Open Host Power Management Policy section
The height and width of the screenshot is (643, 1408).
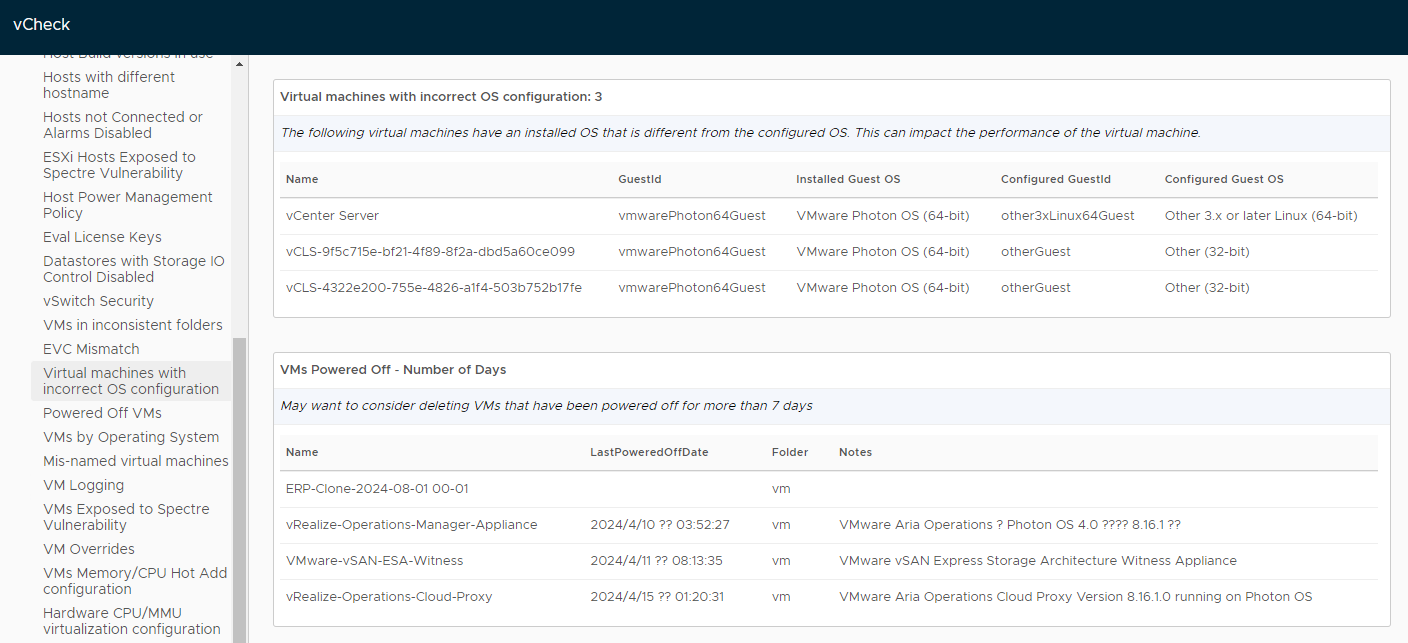pyautogui.click(x=128, y=205)
